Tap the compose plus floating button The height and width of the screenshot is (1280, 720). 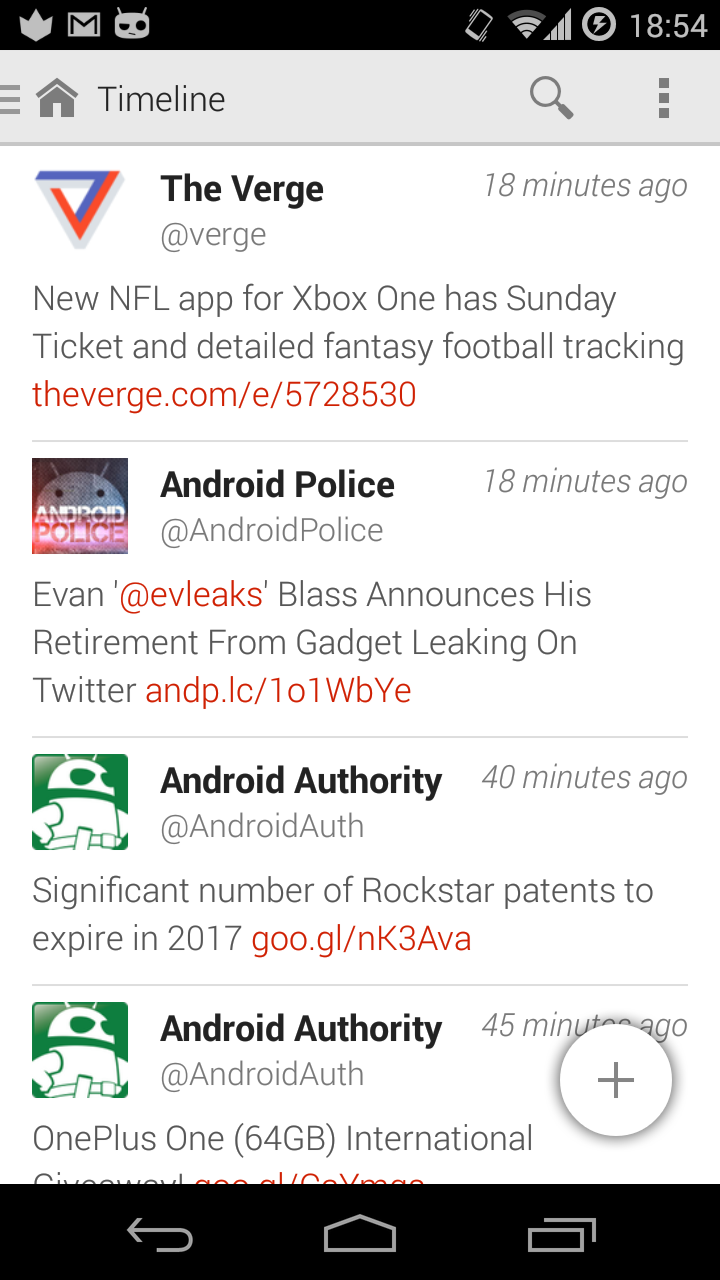(615, 1080)
